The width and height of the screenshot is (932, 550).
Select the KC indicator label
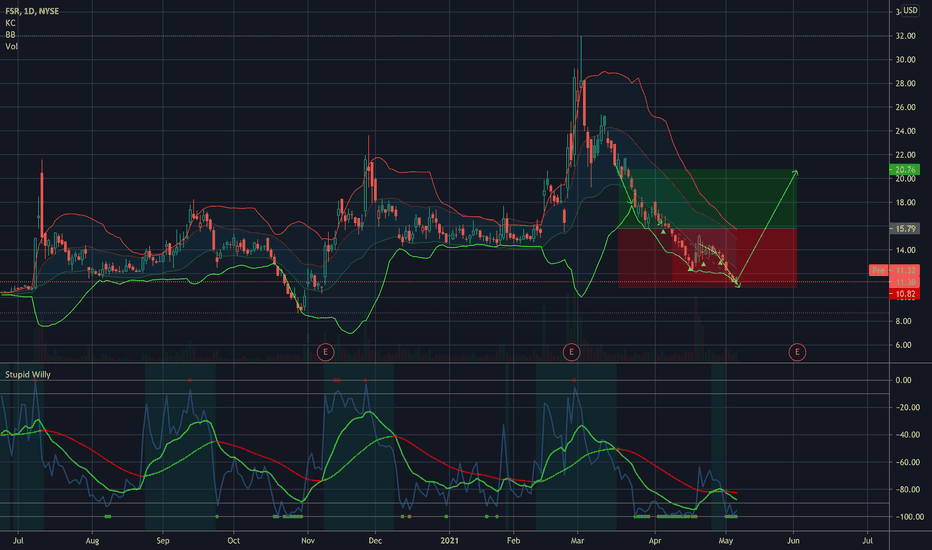[10, 23]
